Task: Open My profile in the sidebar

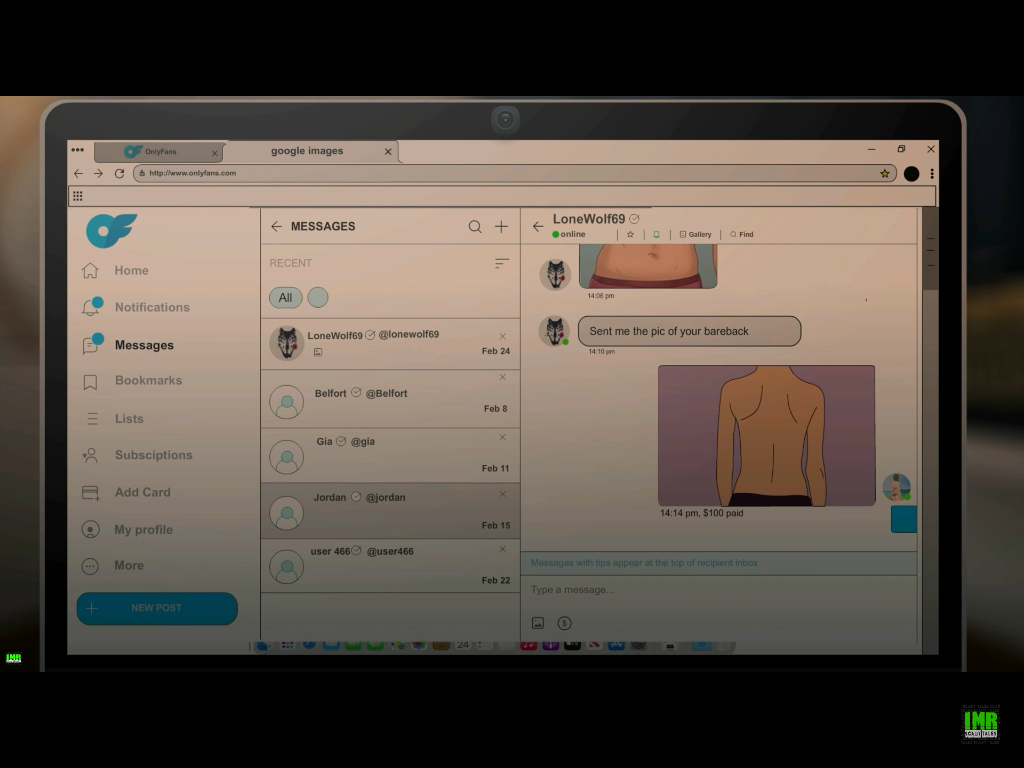Action: [127, 530]
